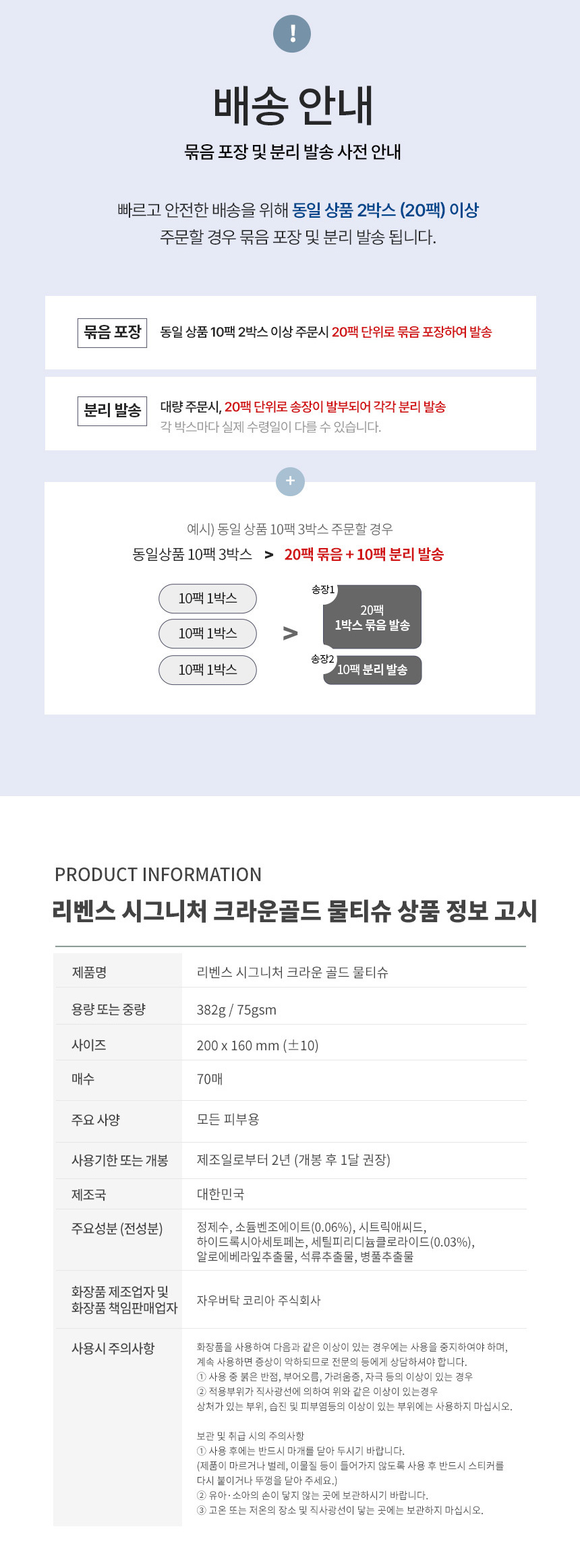This screenshot has width=580, height=1568.
Task: Click the round plus icon between sections
Action: [x=291, y=481]
